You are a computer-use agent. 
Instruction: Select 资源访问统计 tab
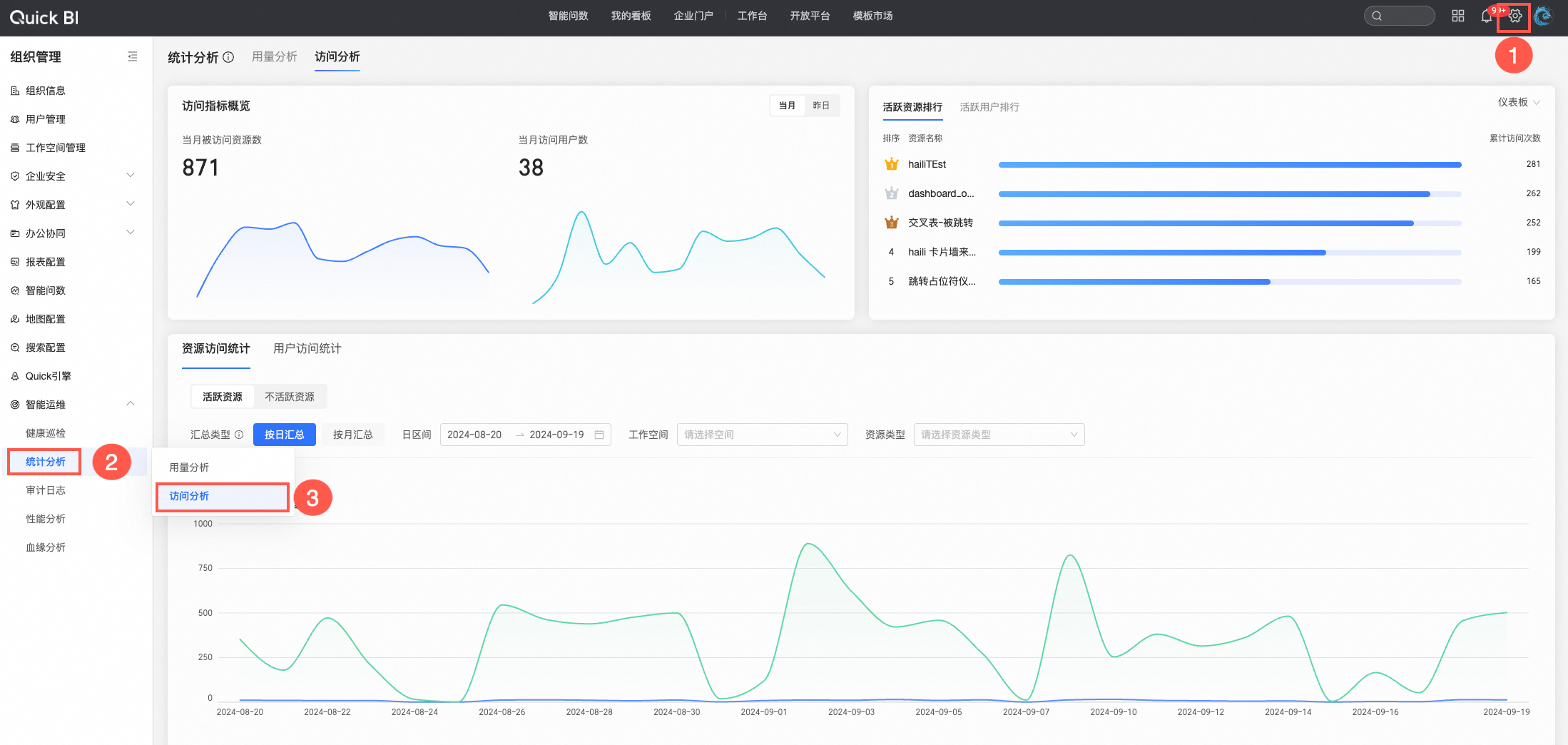216,349
